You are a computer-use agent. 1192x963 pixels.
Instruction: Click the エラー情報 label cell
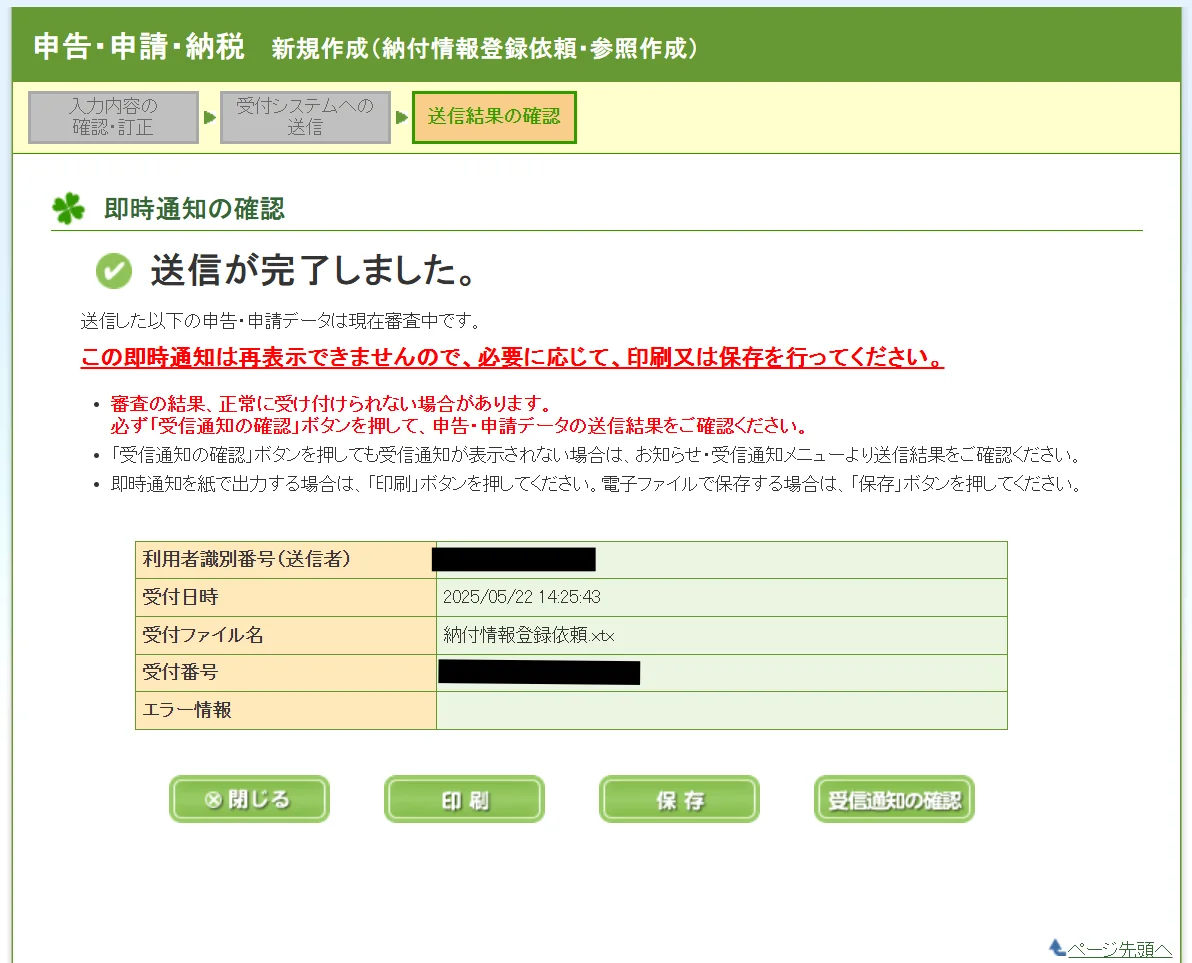pos(286,710)
